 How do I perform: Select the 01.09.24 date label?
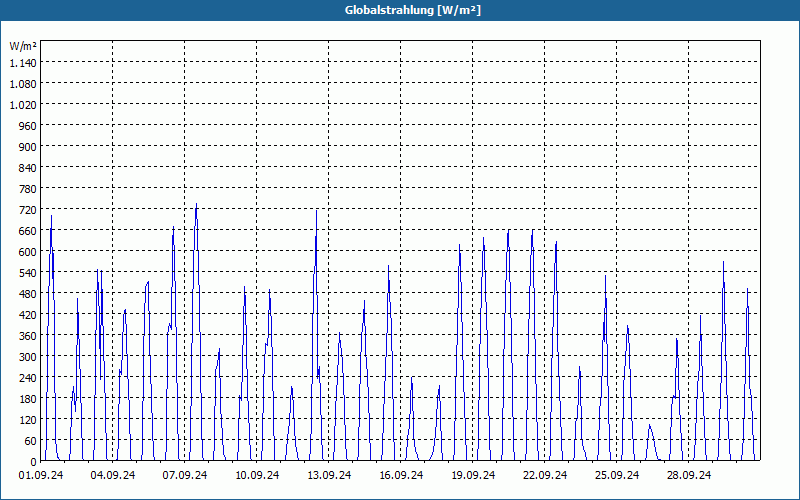tap(41, 475)
